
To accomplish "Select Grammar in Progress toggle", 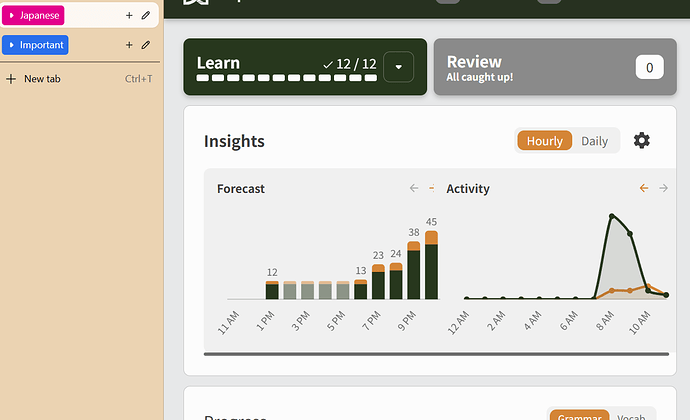I will (580, 416).
